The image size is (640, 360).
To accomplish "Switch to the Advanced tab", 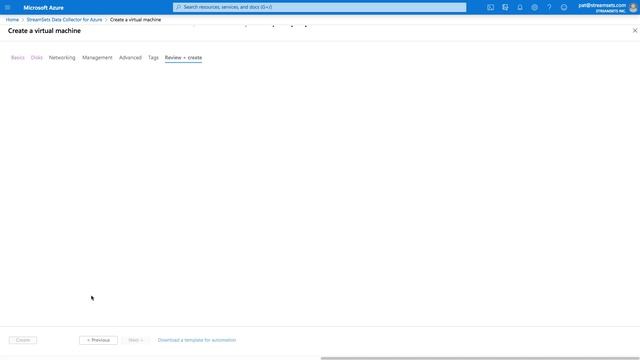I will tap(130, 58).
